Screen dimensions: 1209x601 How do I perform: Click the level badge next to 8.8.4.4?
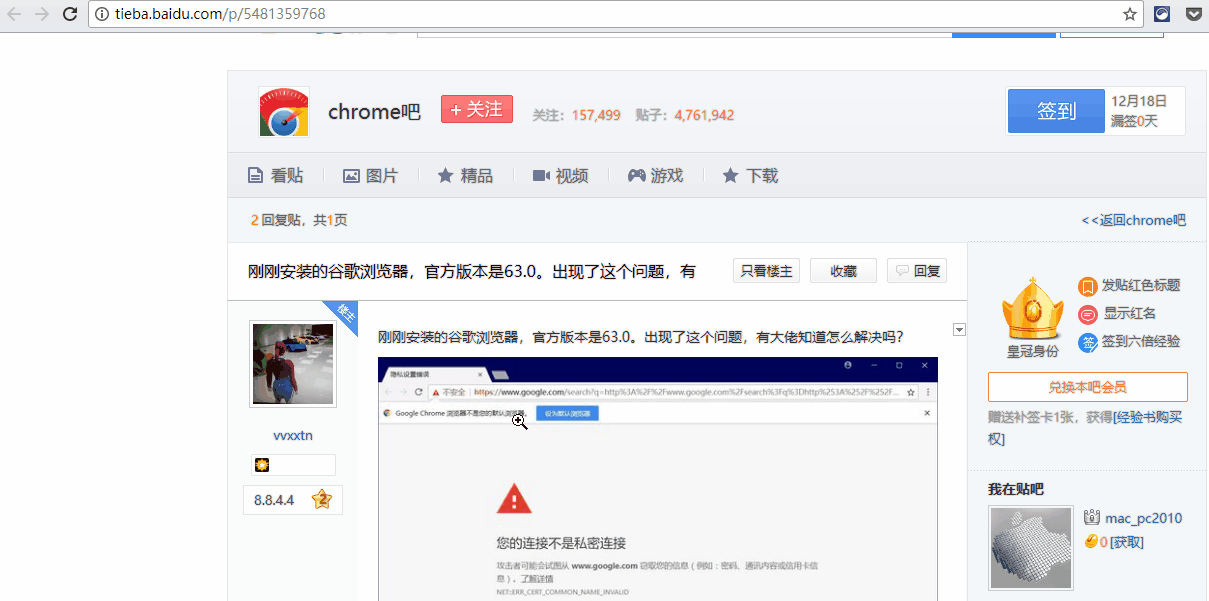tap(321, 499)
